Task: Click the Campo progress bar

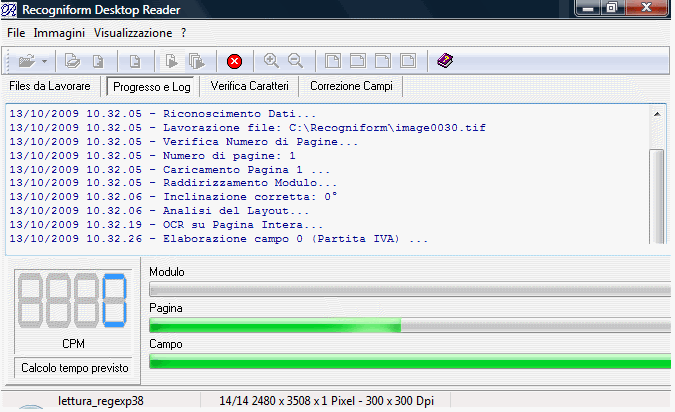Action: tap(410, 362)
